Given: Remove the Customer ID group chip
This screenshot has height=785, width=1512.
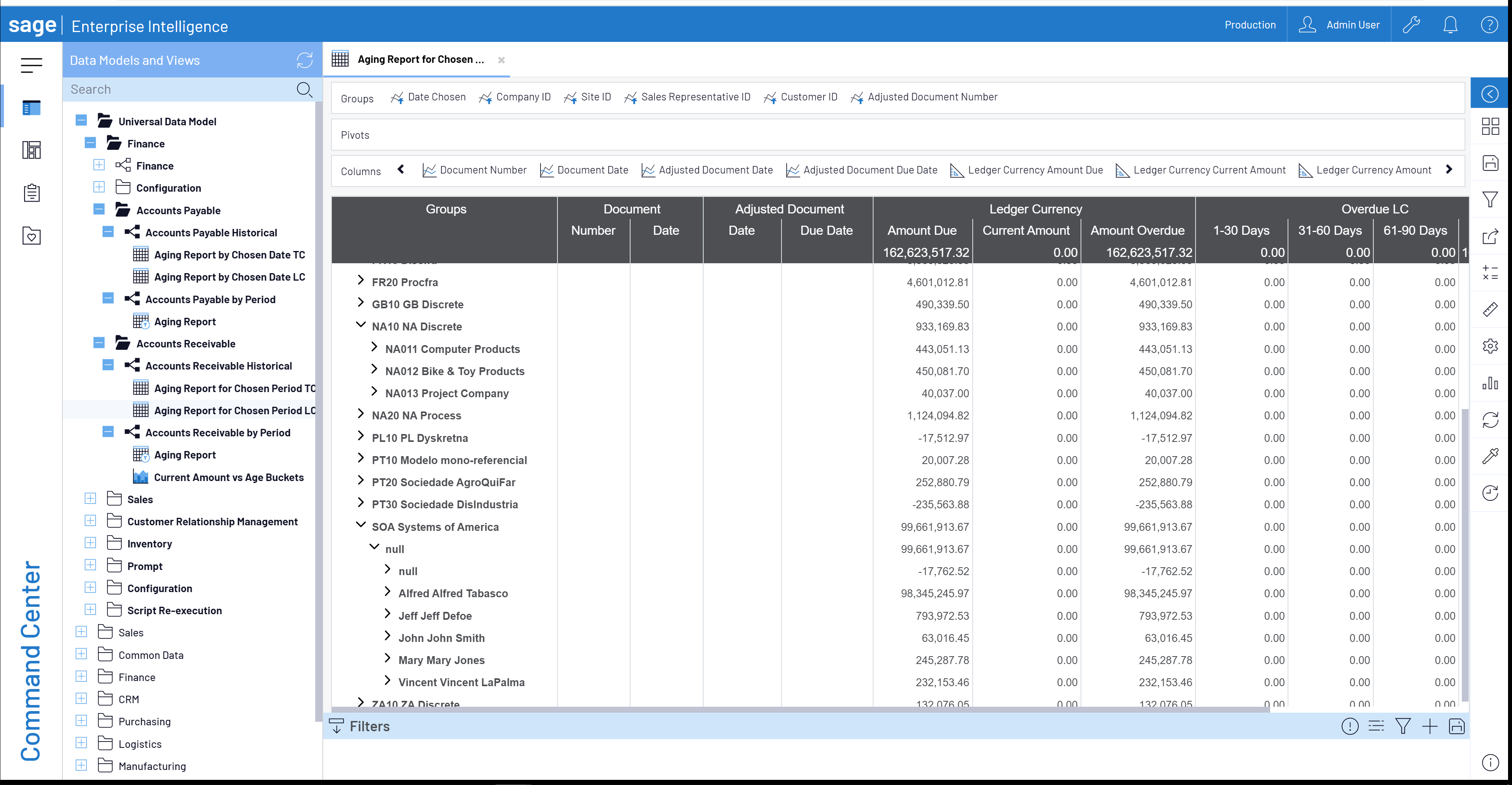Looking at the screenshot, I should 801,97.
